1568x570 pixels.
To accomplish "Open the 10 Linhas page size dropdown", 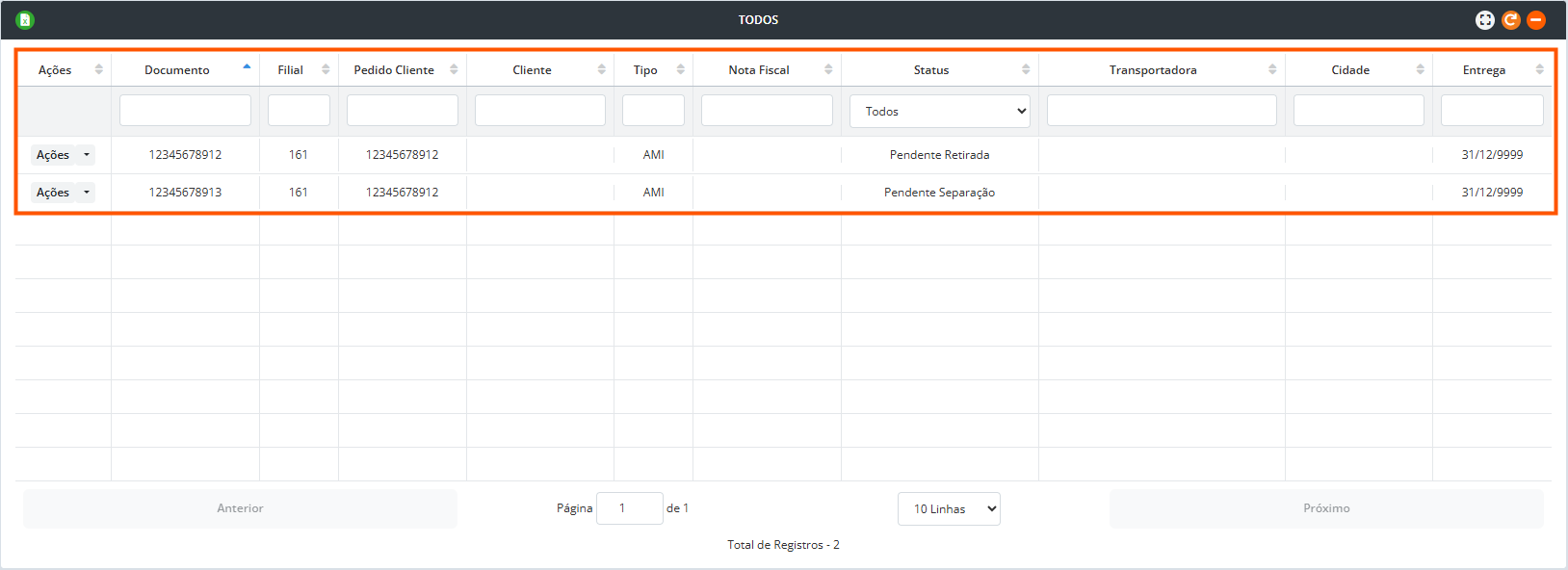I will [948, 508].
